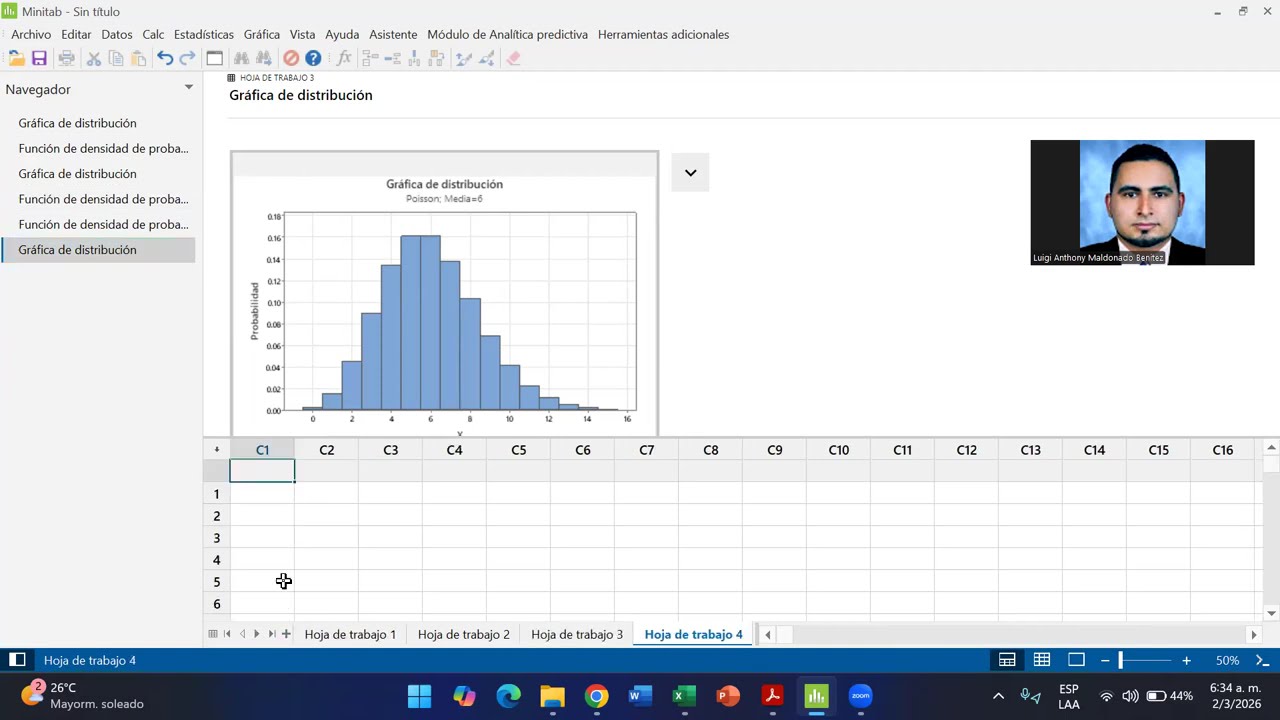Click zoom in plus button
The image size is (1280, 720).
pos(1186,660)
